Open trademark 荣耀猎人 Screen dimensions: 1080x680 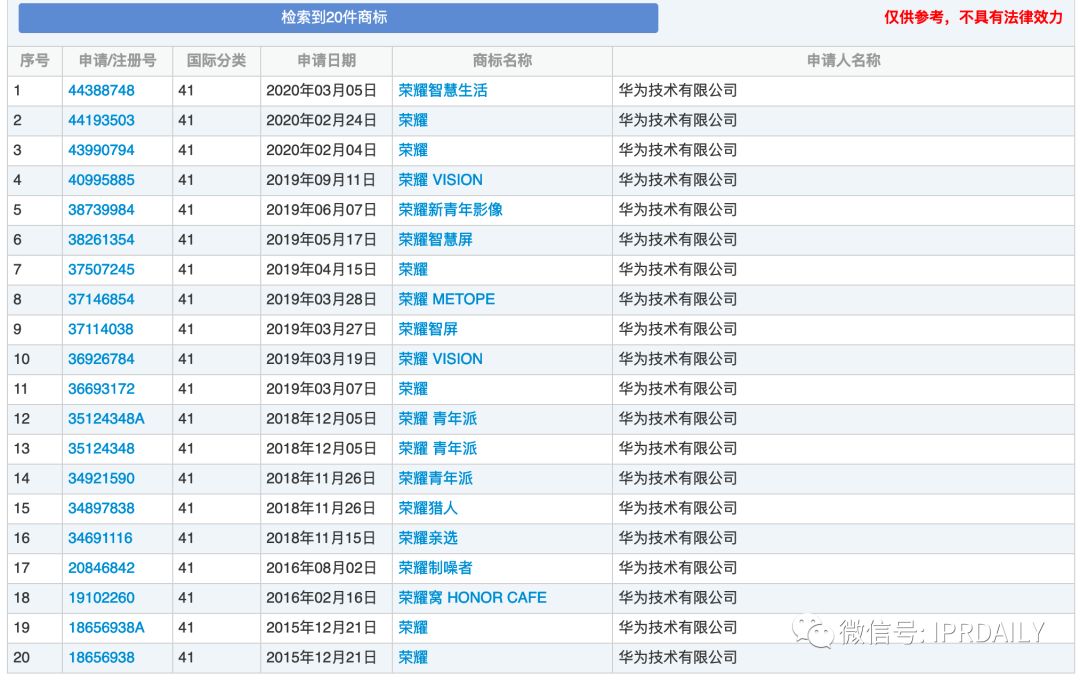click(428, 508)
